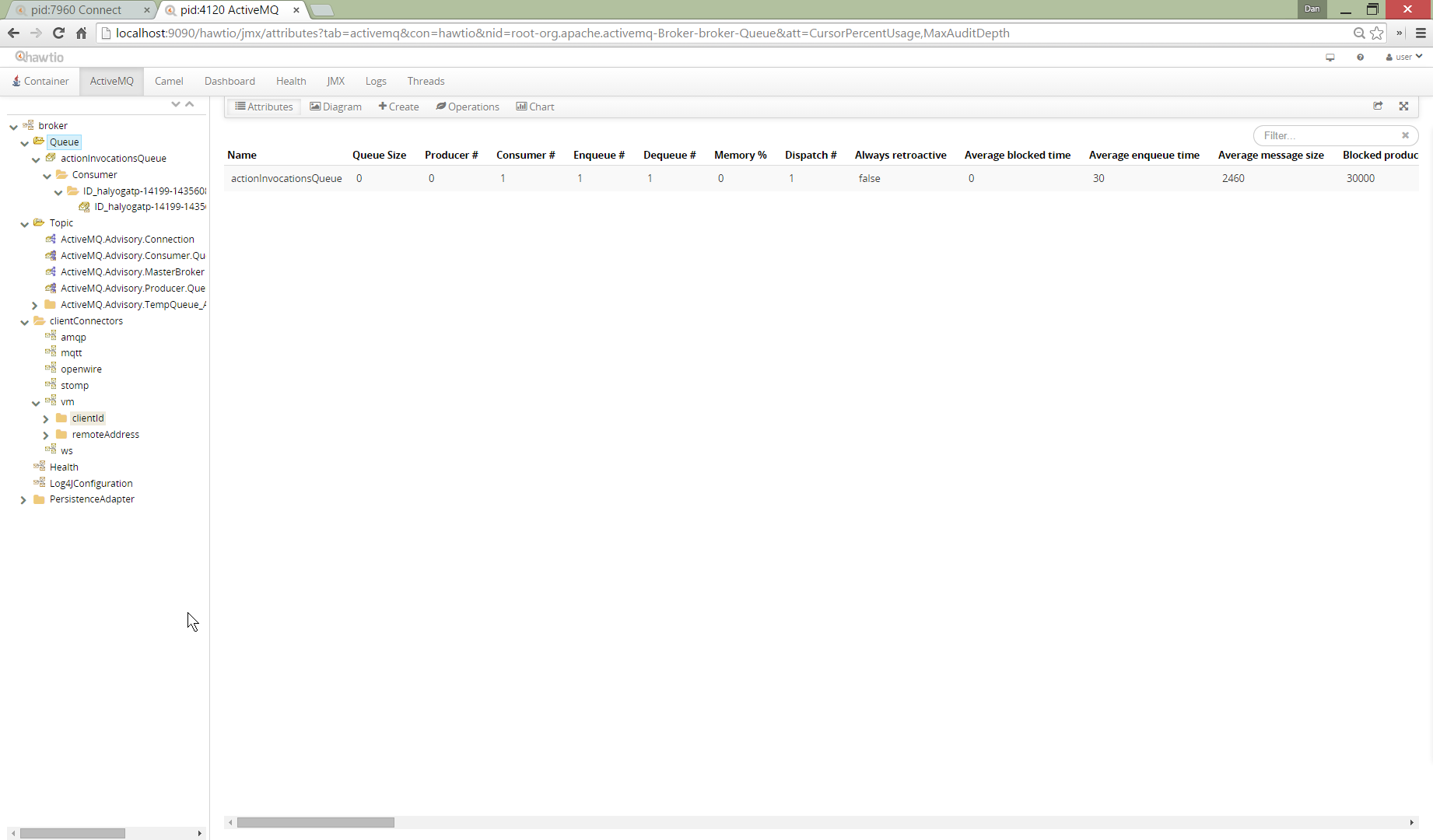Collapse the vm connector node
This screenshot has width=1433, height=840.
pyautogui.click(x=36, y=402)
